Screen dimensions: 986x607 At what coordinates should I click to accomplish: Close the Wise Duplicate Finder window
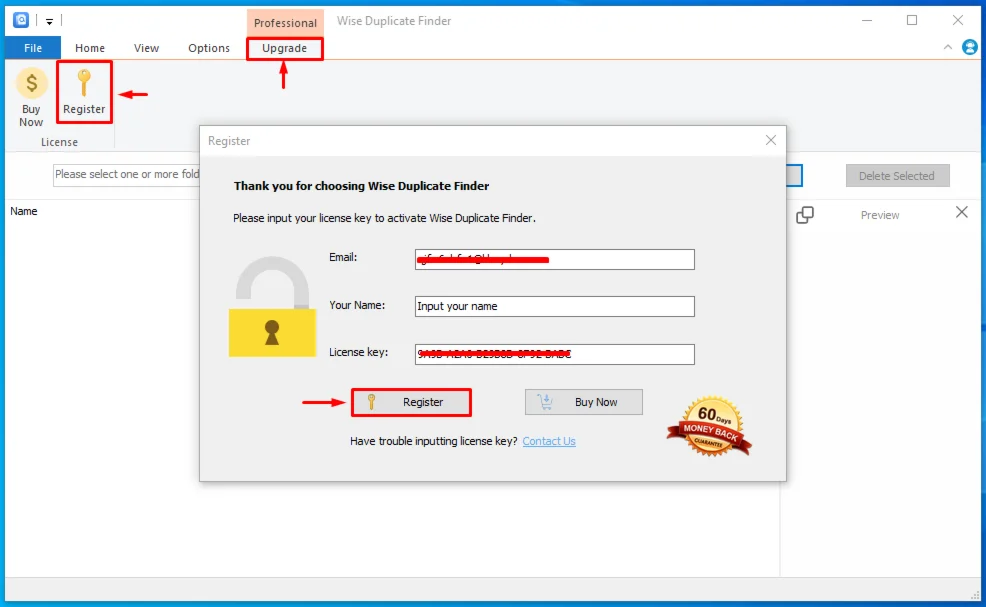pos(958,21)
